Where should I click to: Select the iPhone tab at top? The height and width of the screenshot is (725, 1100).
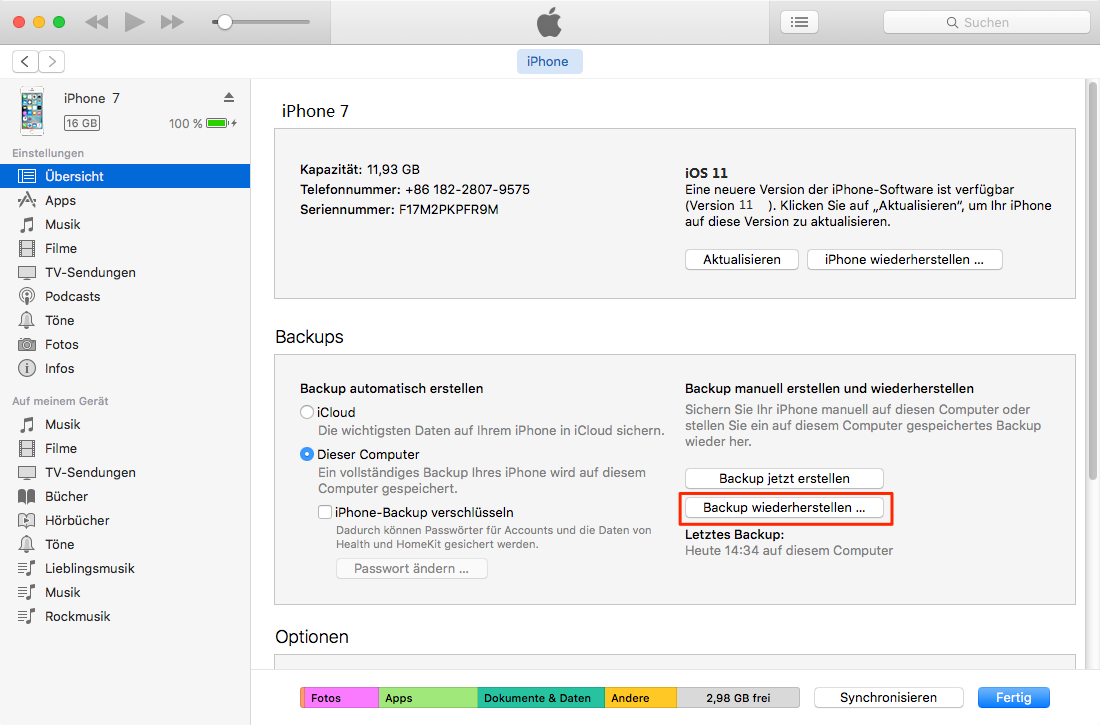pos(548,62)
